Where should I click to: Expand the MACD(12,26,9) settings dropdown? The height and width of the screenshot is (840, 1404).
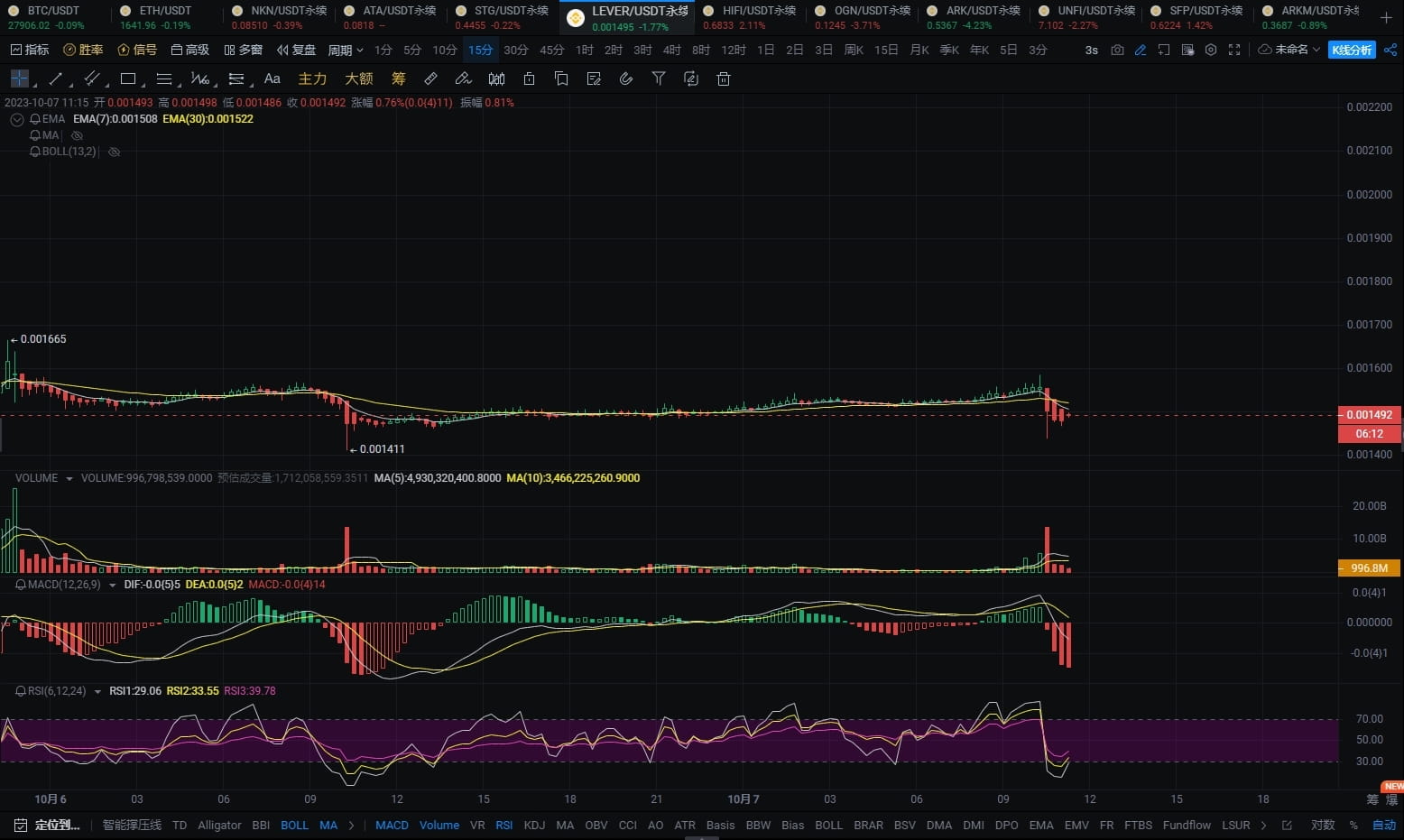pyautogui.click(x=113, y=585)
